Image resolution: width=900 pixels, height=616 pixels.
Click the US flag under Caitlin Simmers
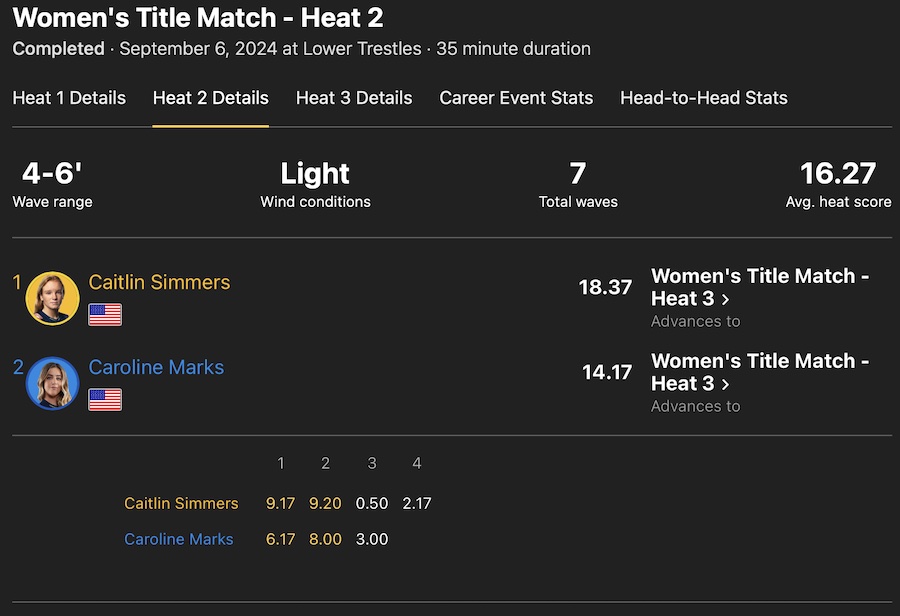105,315
